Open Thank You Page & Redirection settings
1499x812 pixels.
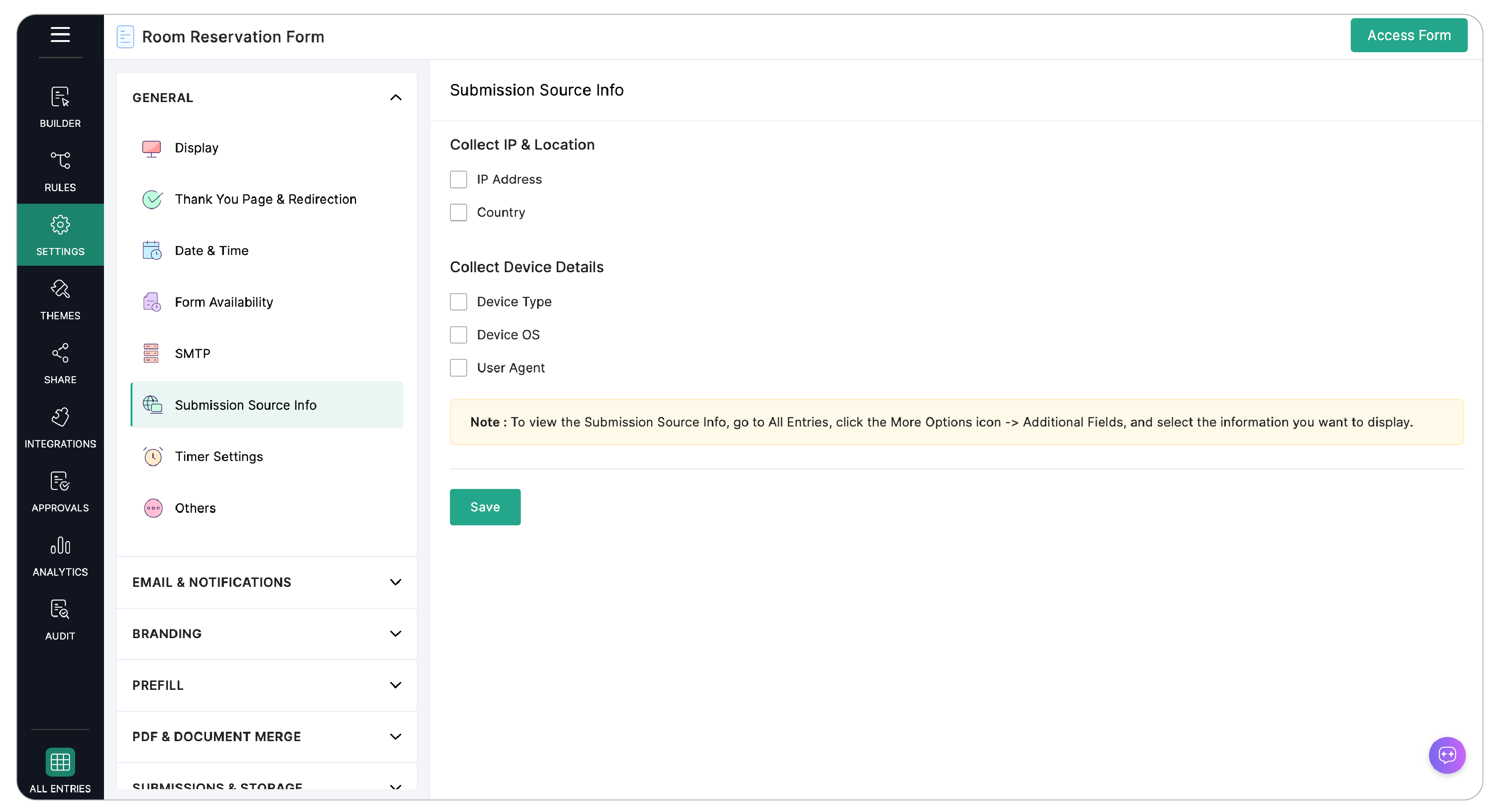coord(267,200)
